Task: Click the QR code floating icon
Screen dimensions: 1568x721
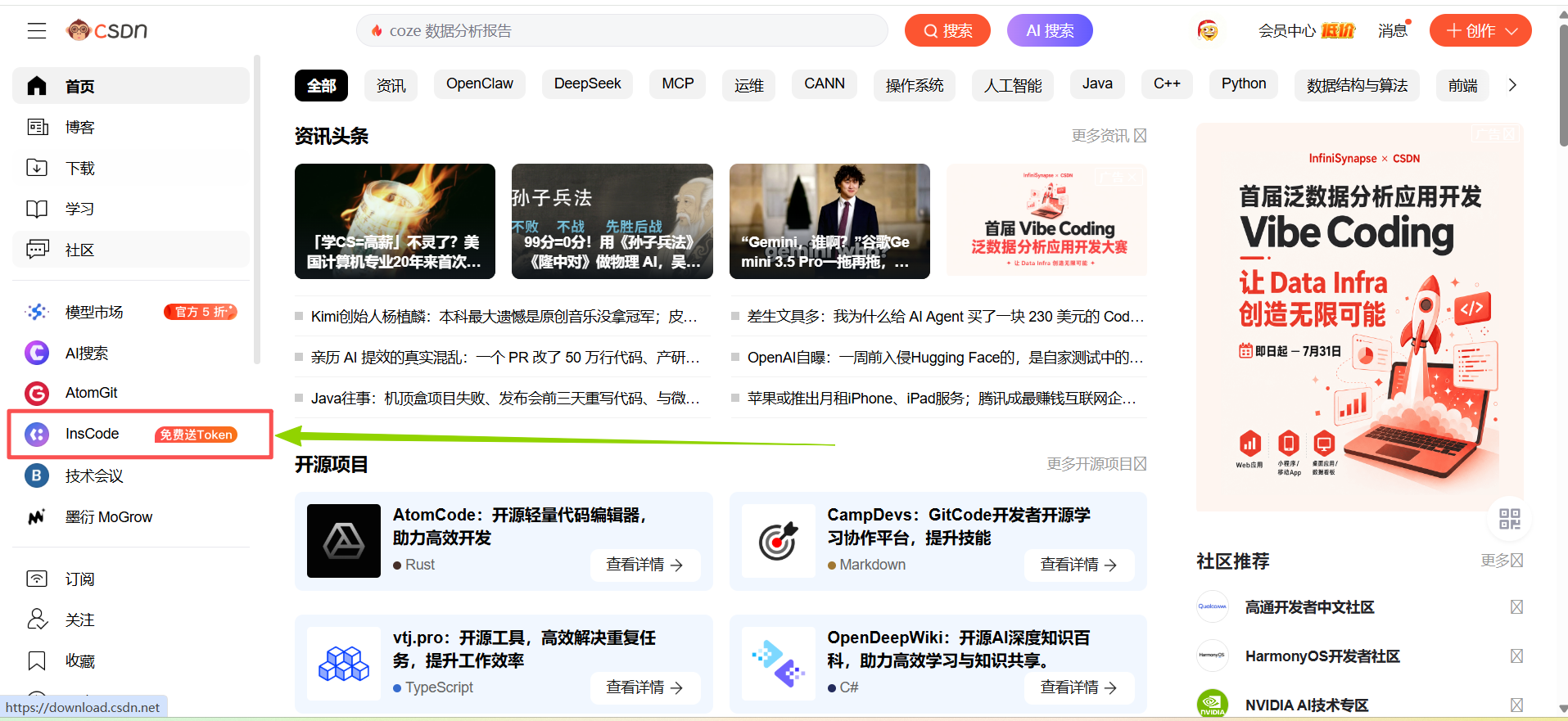Action: 1509,519
